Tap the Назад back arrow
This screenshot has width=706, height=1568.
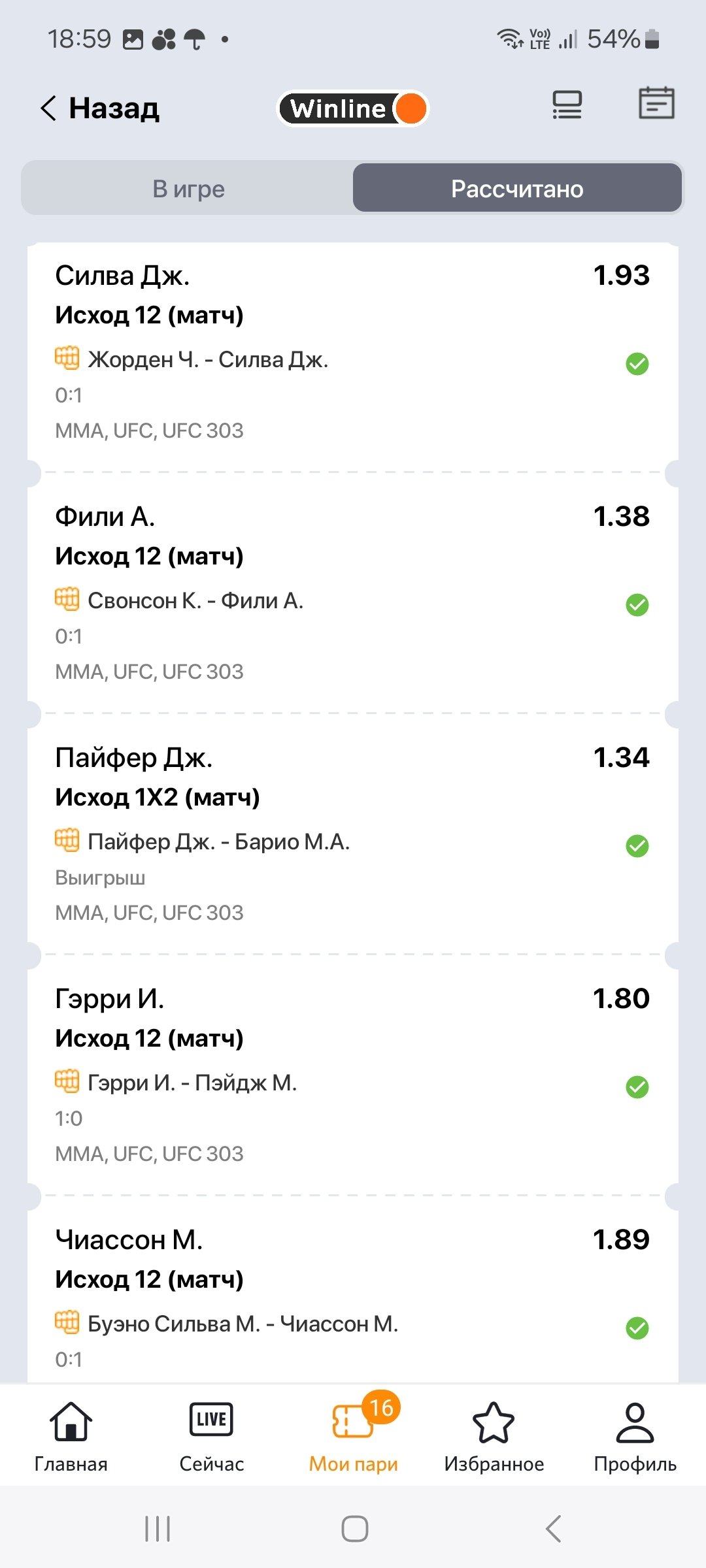50,108
